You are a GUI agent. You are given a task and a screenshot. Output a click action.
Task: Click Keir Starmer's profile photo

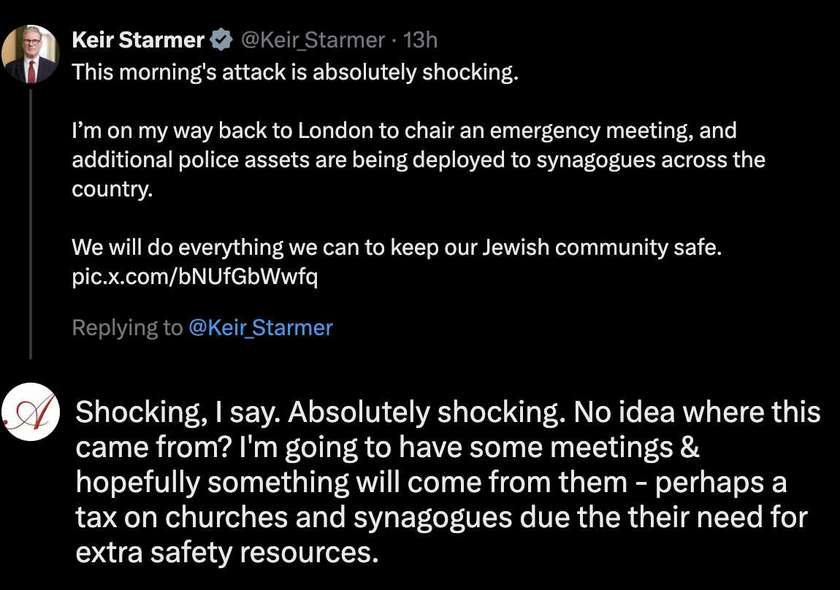click(30, 55)
